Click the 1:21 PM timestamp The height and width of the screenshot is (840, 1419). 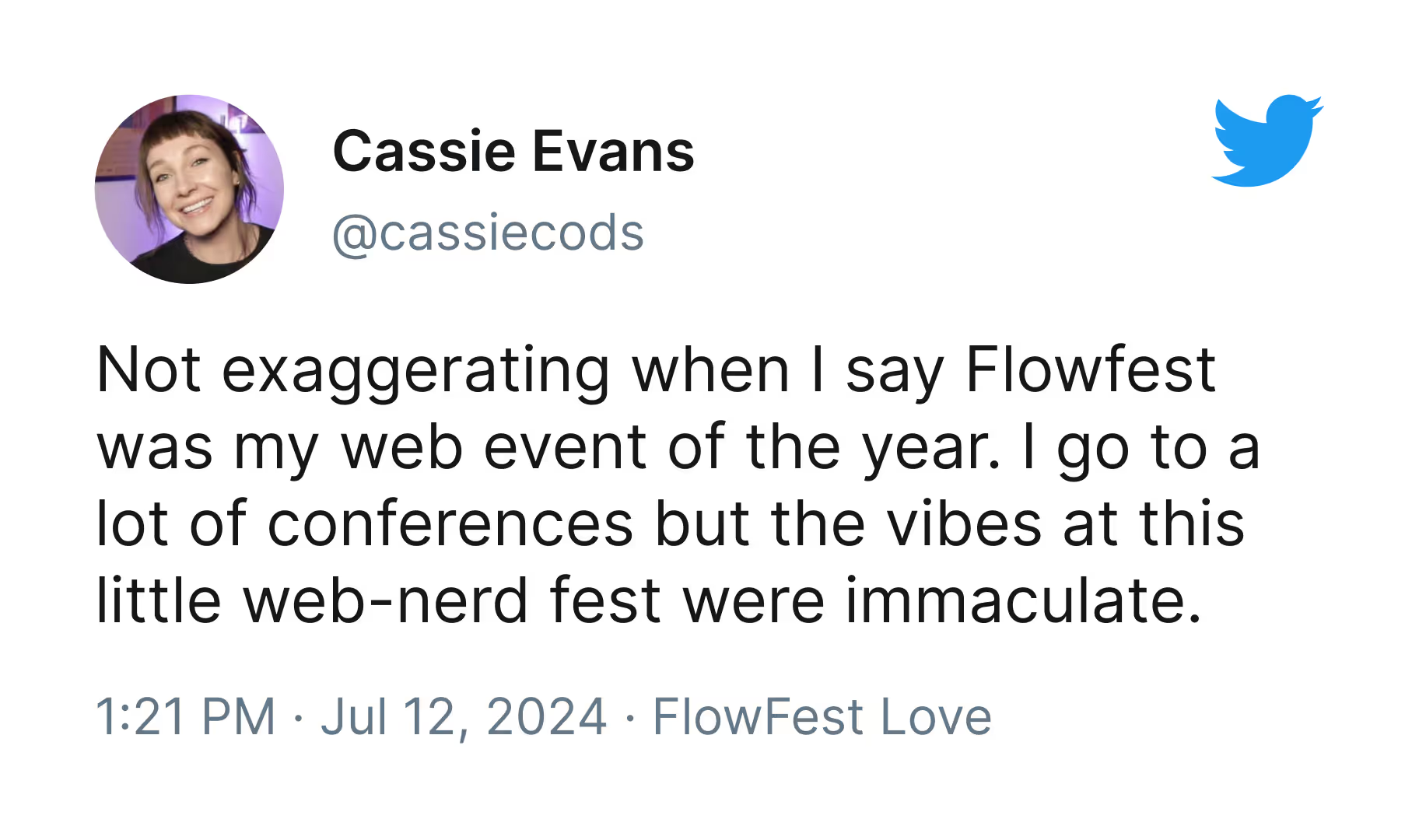click(x=186, y=716)
